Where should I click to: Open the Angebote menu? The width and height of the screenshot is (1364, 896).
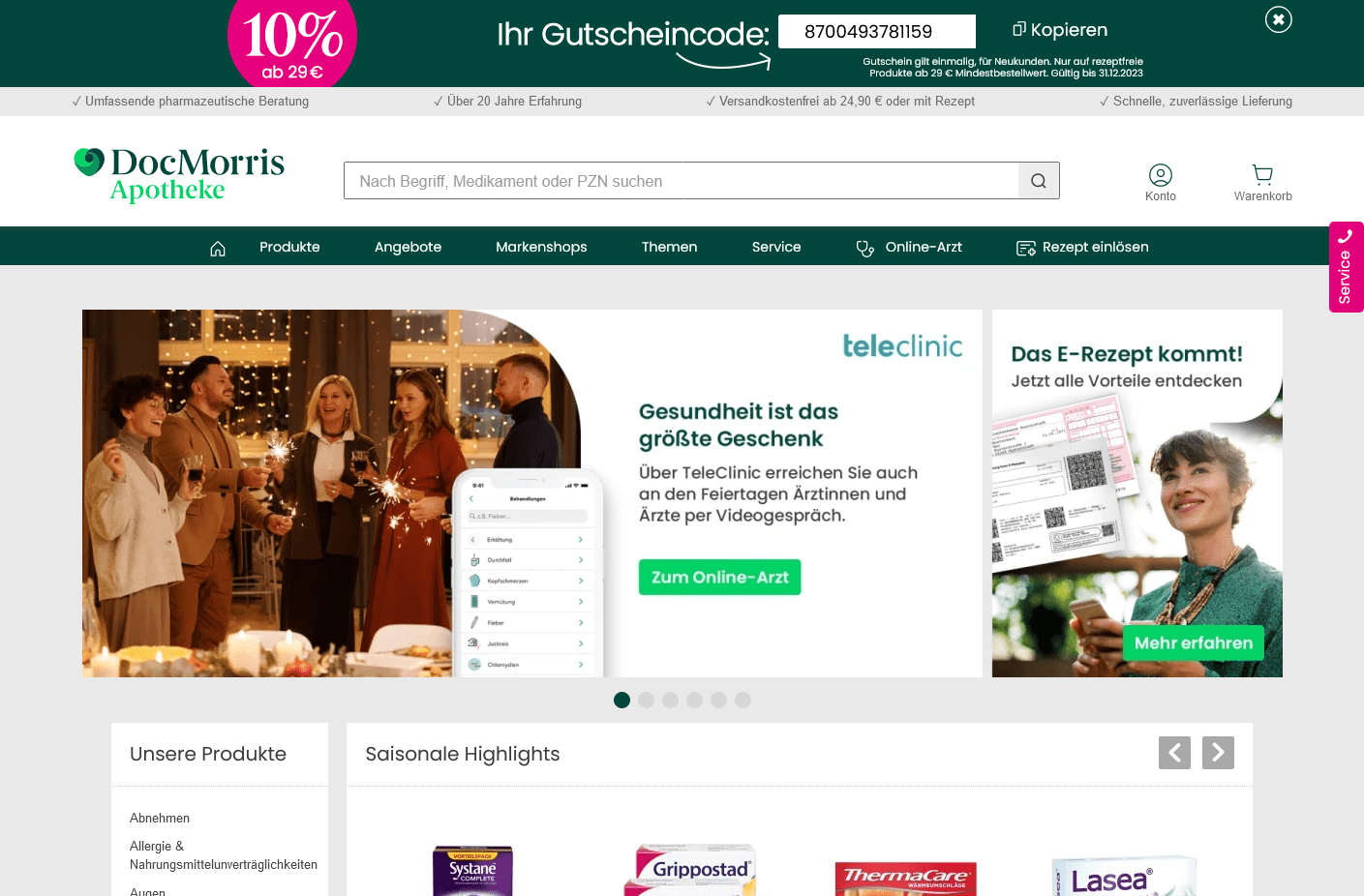click(x=408, y=247)
